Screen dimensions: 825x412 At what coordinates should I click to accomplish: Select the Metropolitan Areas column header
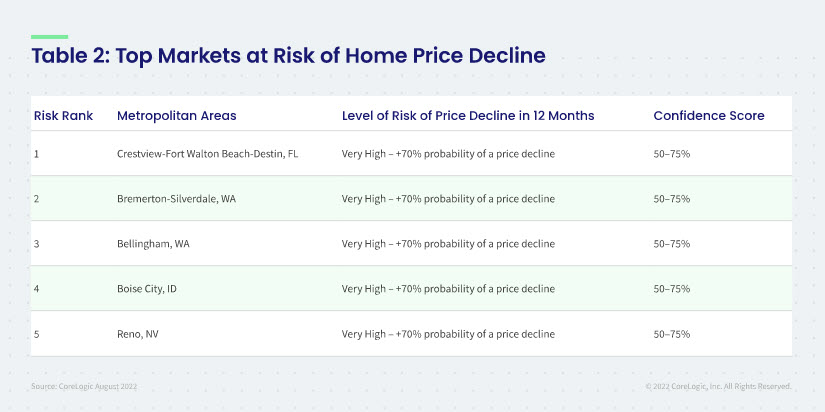pos(177,116)
